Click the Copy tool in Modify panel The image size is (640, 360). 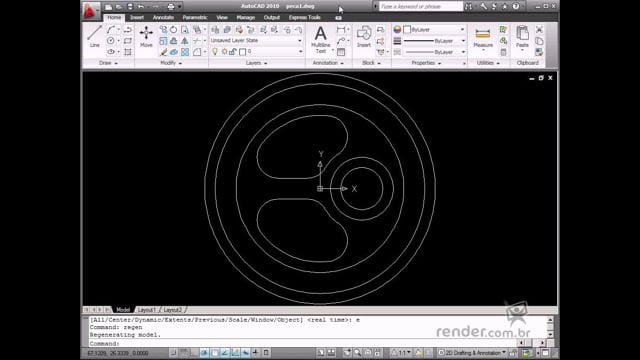tap(163, 29)
